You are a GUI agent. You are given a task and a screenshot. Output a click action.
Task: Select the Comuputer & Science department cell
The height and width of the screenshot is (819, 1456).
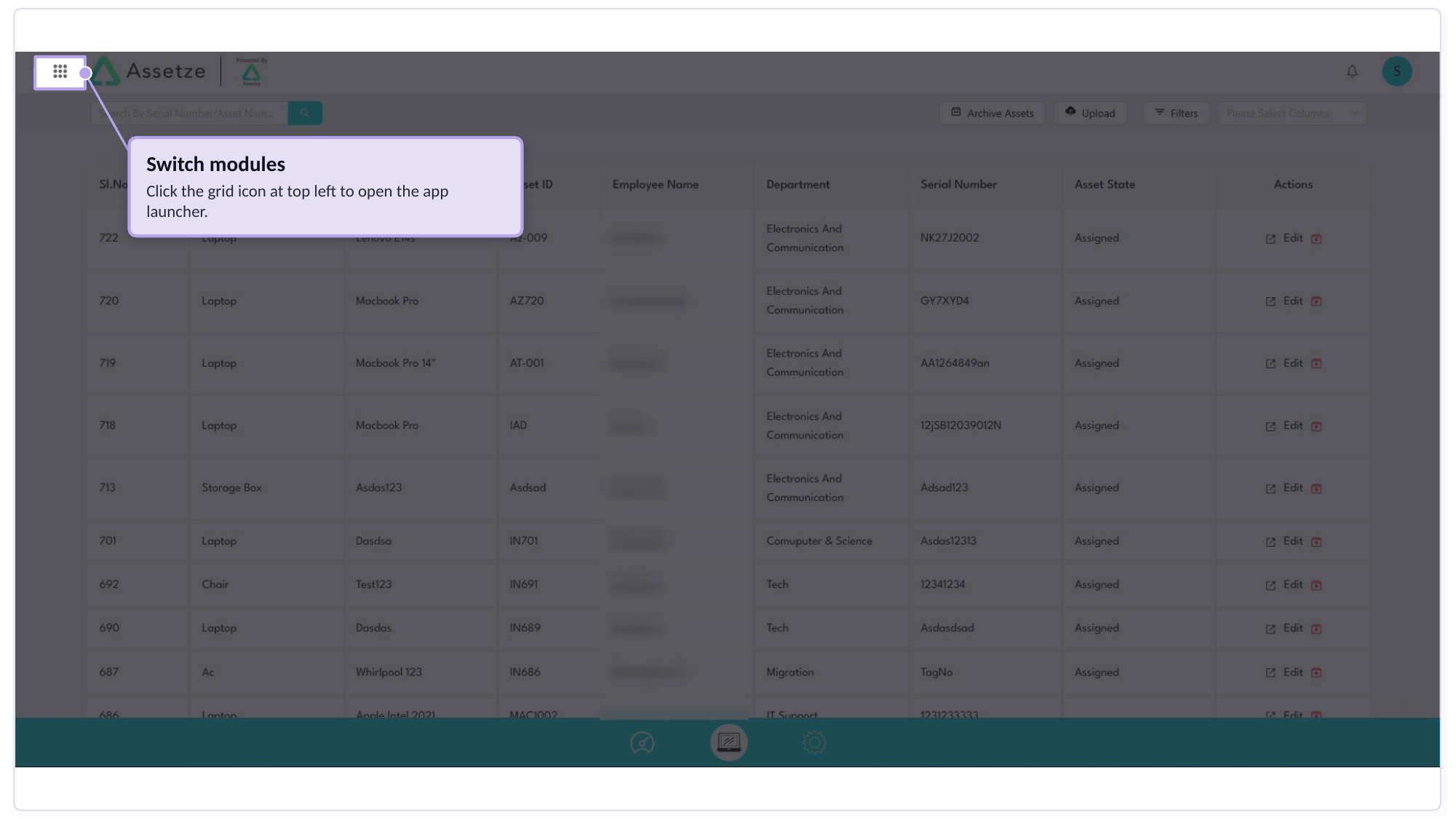pos(819,541)
